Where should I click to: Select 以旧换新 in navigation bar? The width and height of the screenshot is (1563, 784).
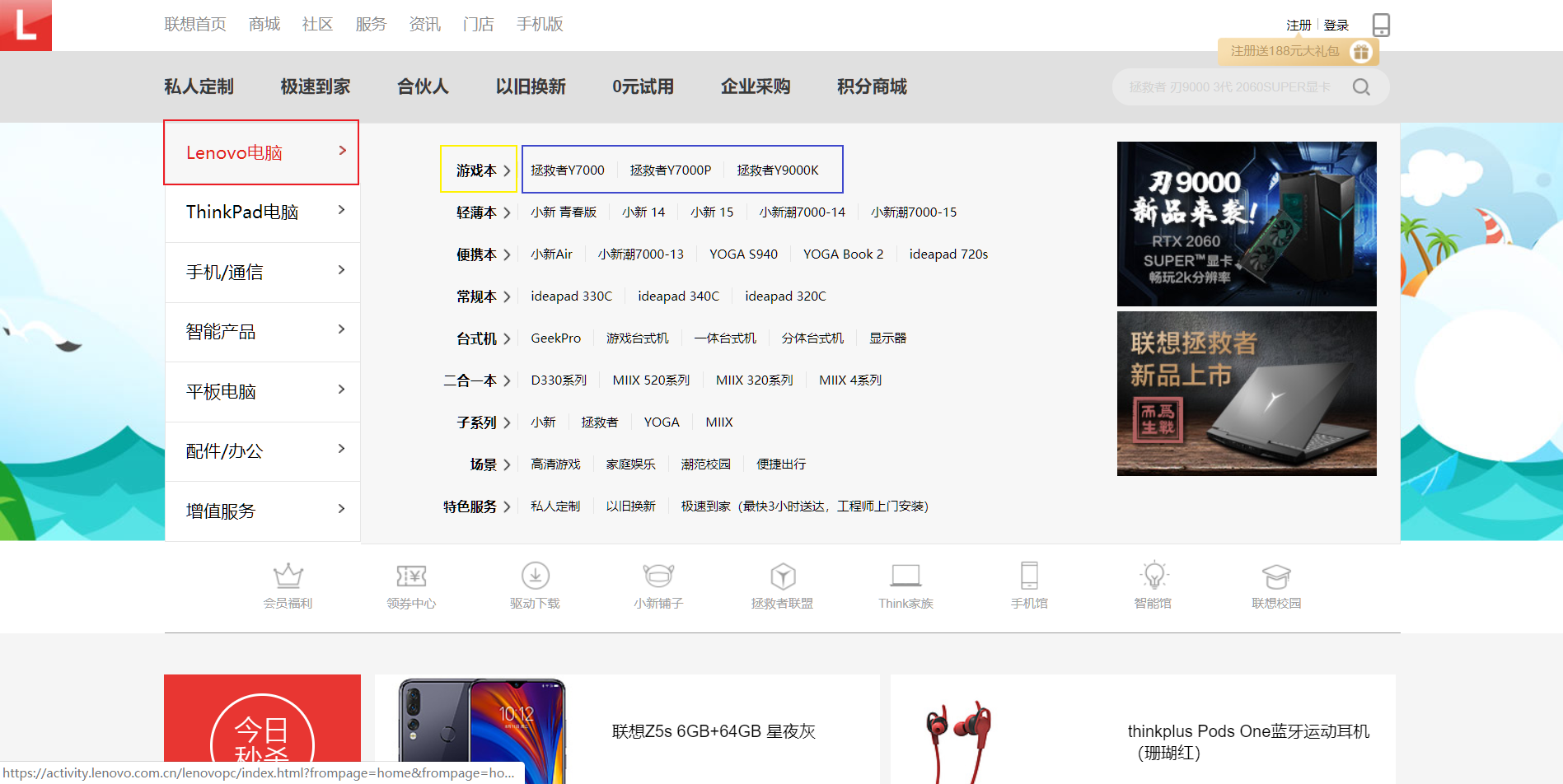click(531, 86)
